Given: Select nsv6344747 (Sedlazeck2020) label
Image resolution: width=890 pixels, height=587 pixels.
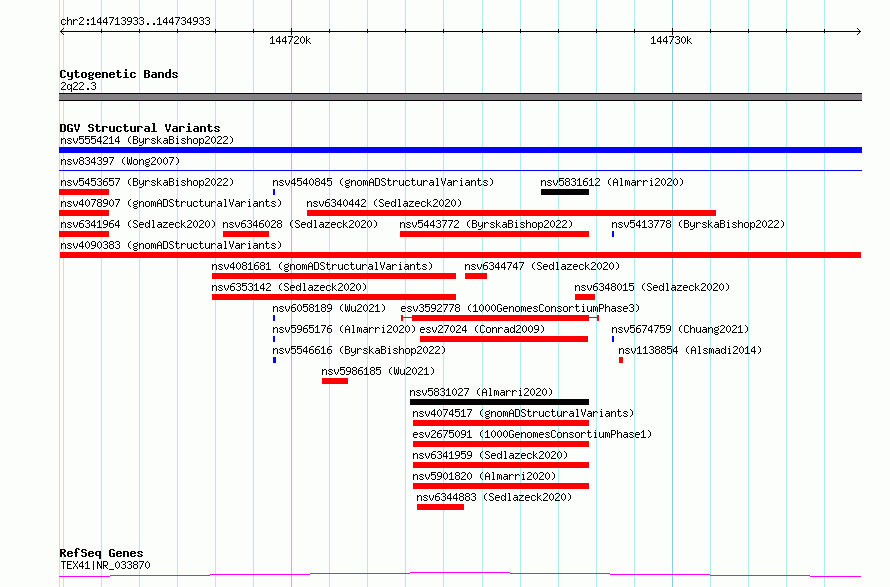Looking at the screenshot, I should (542, 266).
